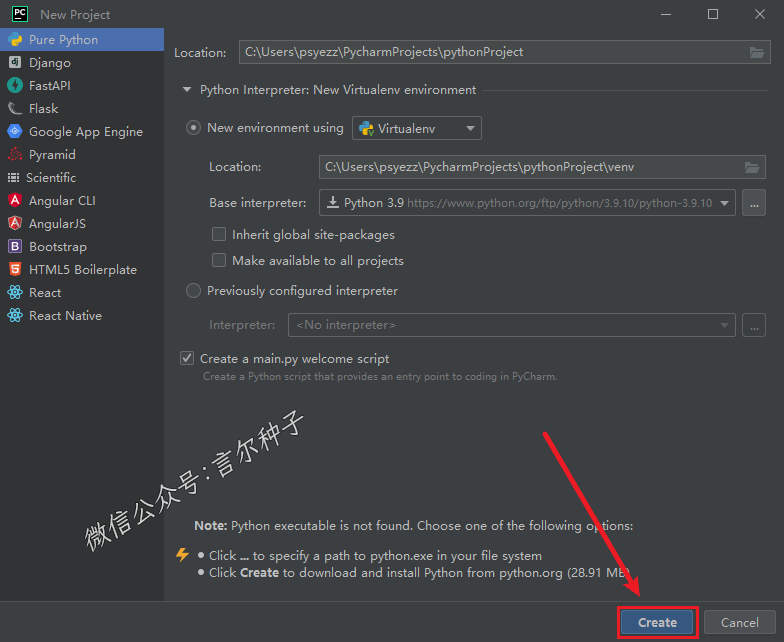Click the Scientific project icon
Viewport: 784px width, 642px height.
pyautogui.click(x=14, y=178)
